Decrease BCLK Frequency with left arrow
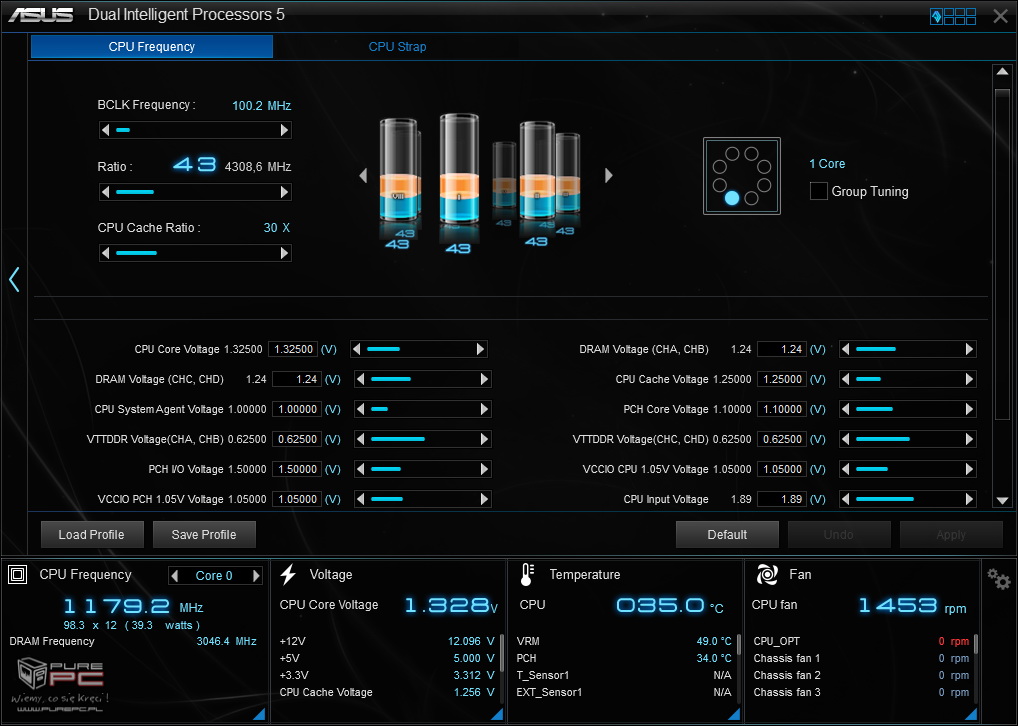Image resolution: width=1018 pixels, height=726 pixels. [x=105, y=131]
